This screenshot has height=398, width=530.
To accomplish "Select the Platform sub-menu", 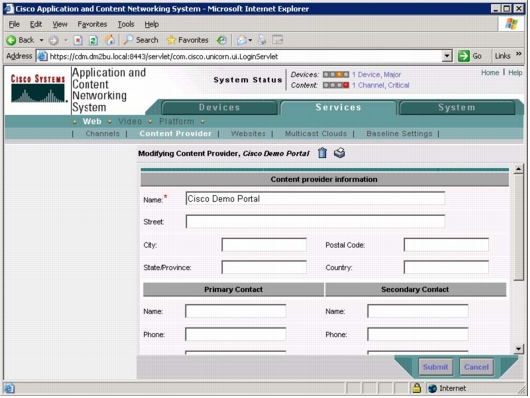I will pyautogui.click(x=176, y=121).
